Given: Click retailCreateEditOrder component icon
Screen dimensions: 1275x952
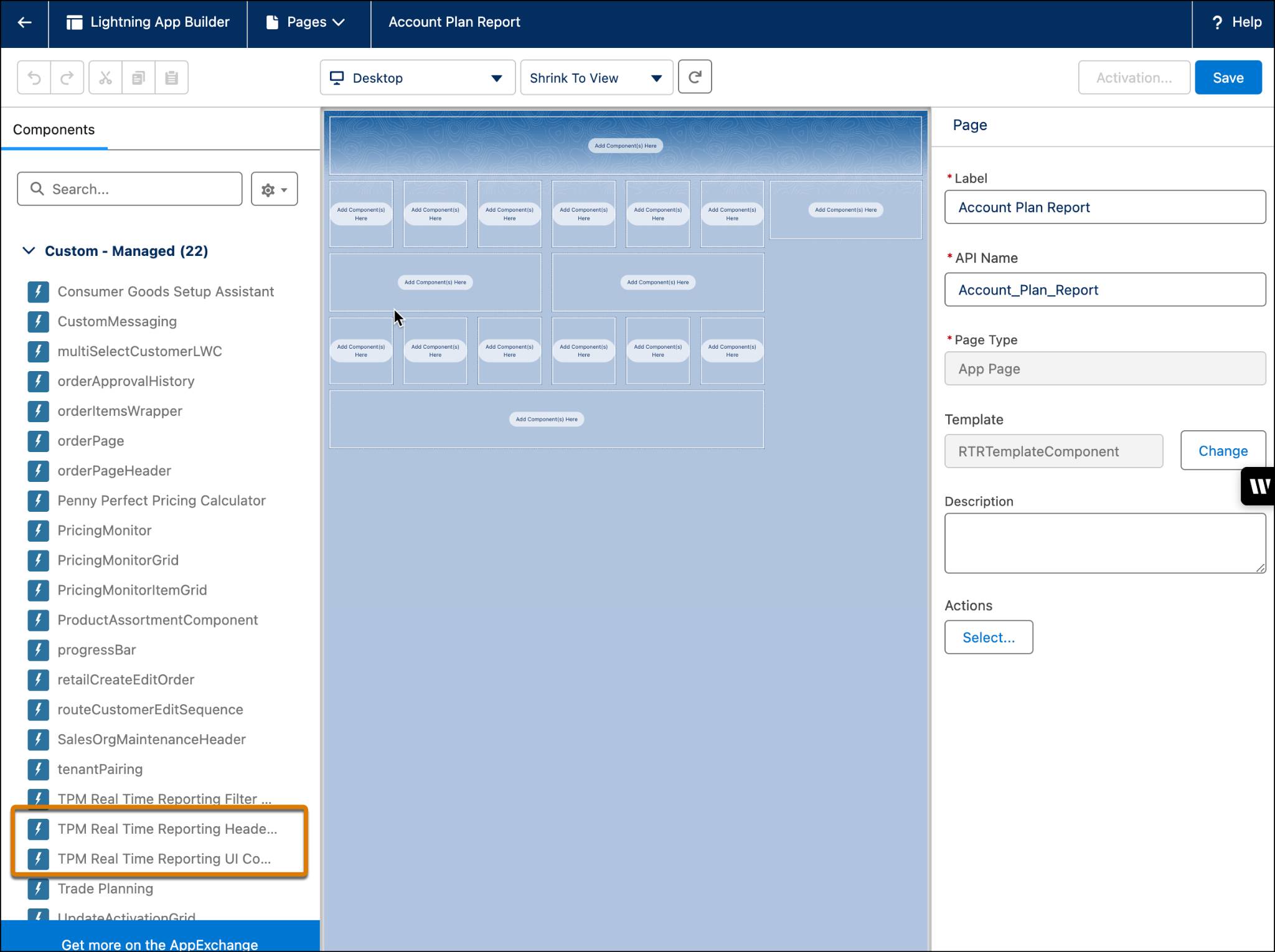Looking at the screenshot, I should (x=39, y=680).
